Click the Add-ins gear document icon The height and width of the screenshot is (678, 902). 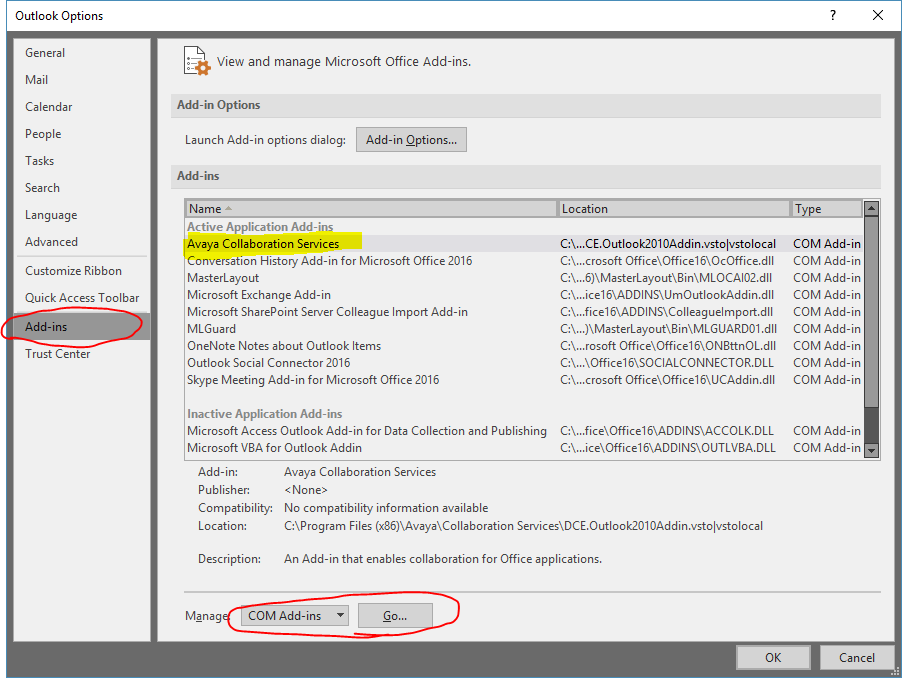tap(197, 61)
